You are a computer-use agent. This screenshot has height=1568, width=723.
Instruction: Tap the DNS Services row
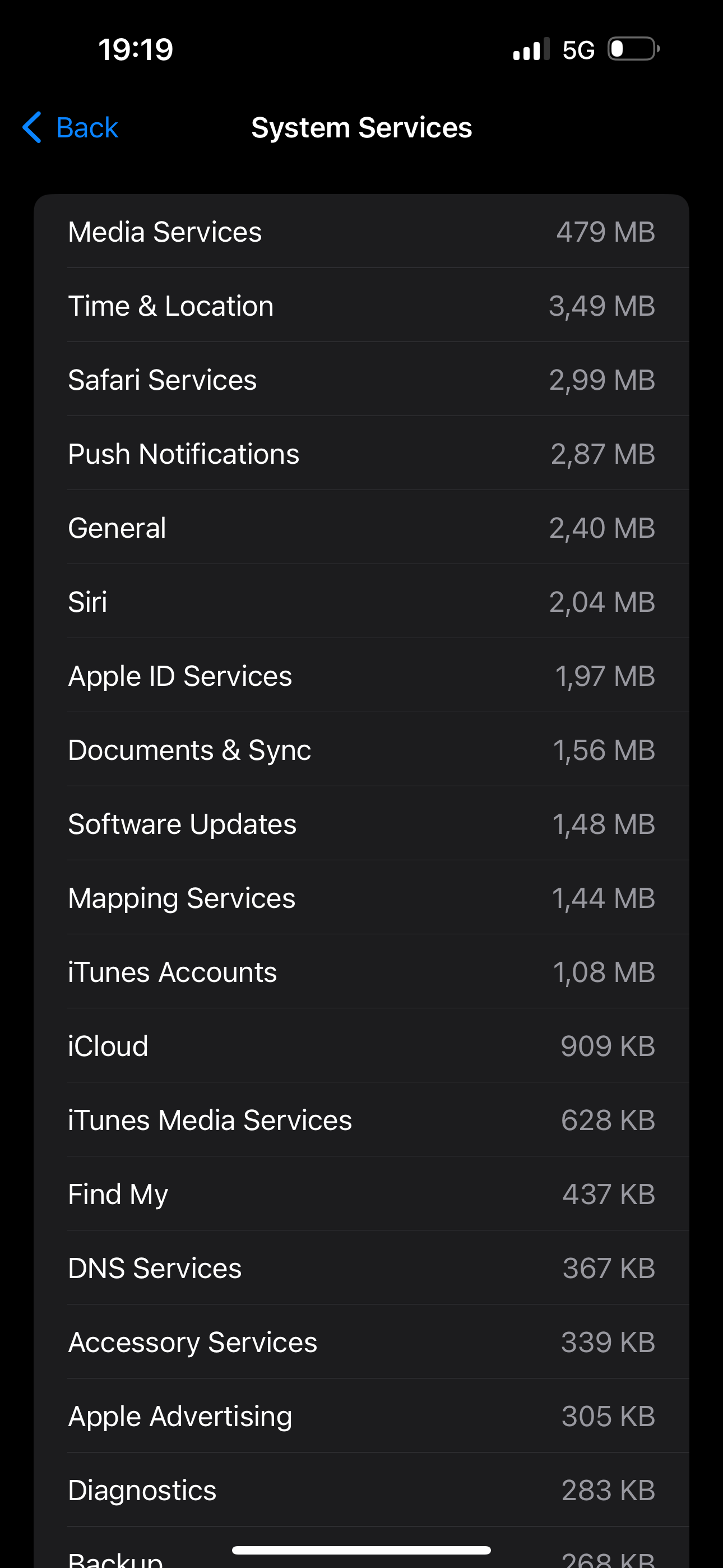[x=361, y=1269]
